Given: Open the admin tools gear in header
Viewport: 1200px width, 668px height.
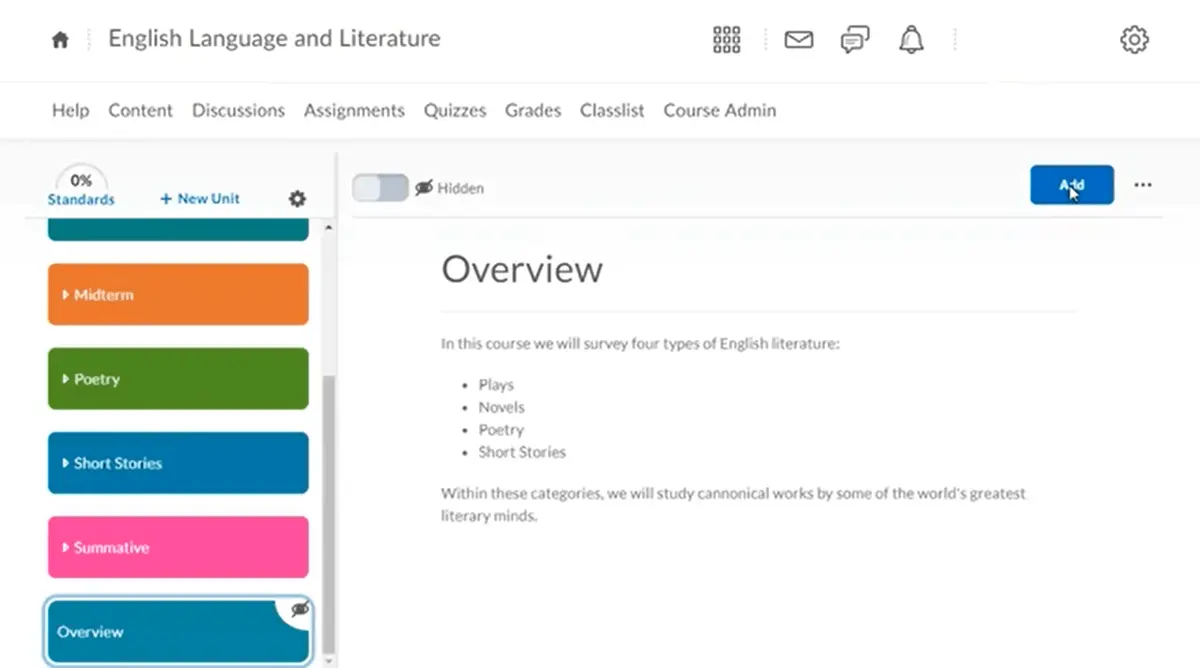Looking at the screenshot, I should (x=1134, y=40).
